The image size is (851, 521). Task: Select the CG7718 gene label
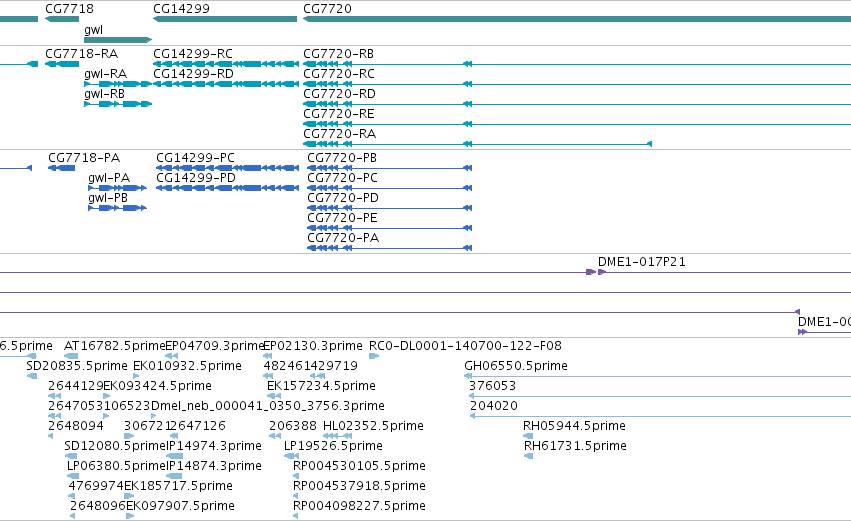coord(69,9)
